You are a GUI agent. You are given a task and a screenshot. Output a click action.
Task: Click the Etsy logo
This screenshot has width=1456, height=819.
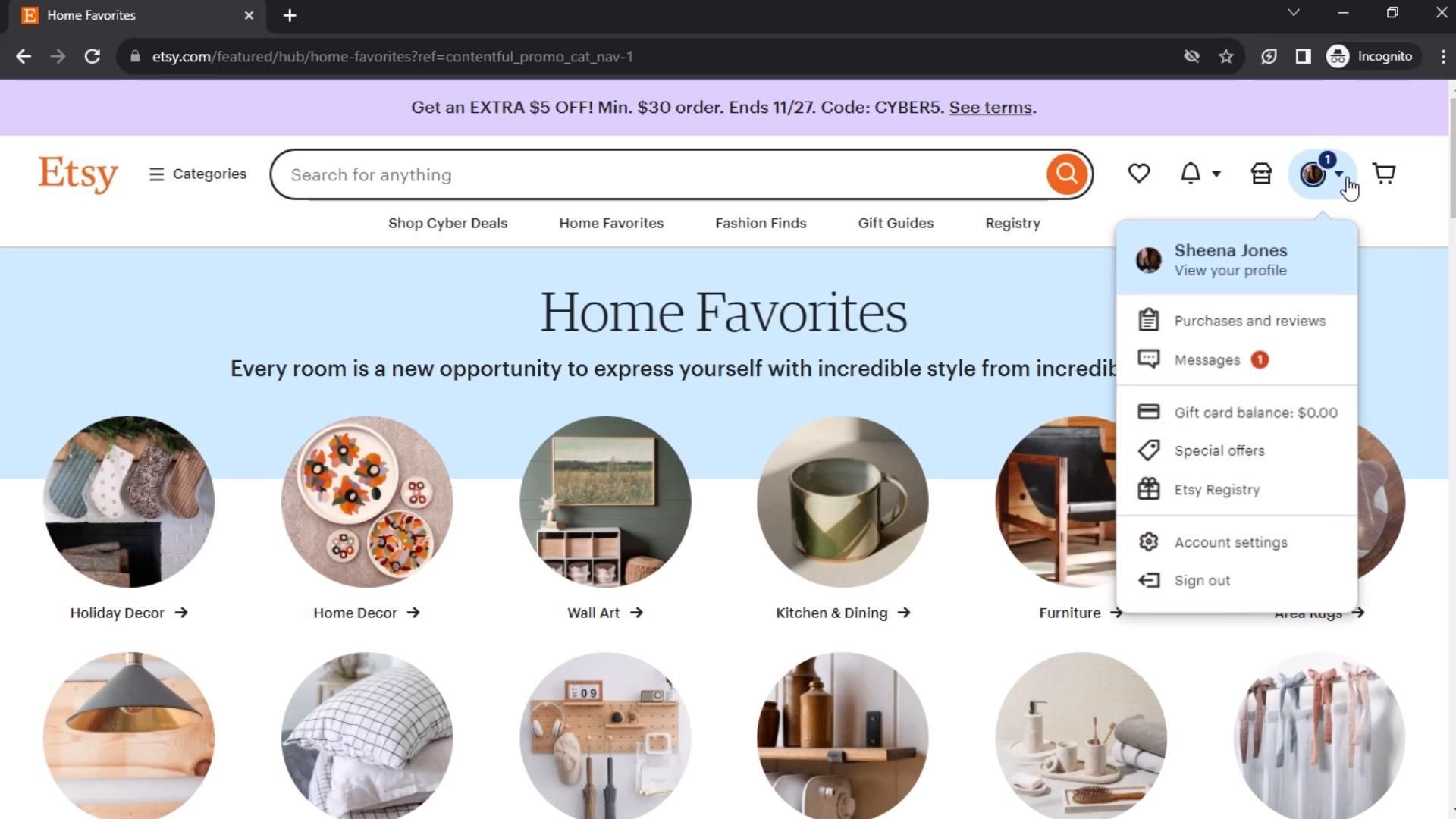[x=78, y=174]
